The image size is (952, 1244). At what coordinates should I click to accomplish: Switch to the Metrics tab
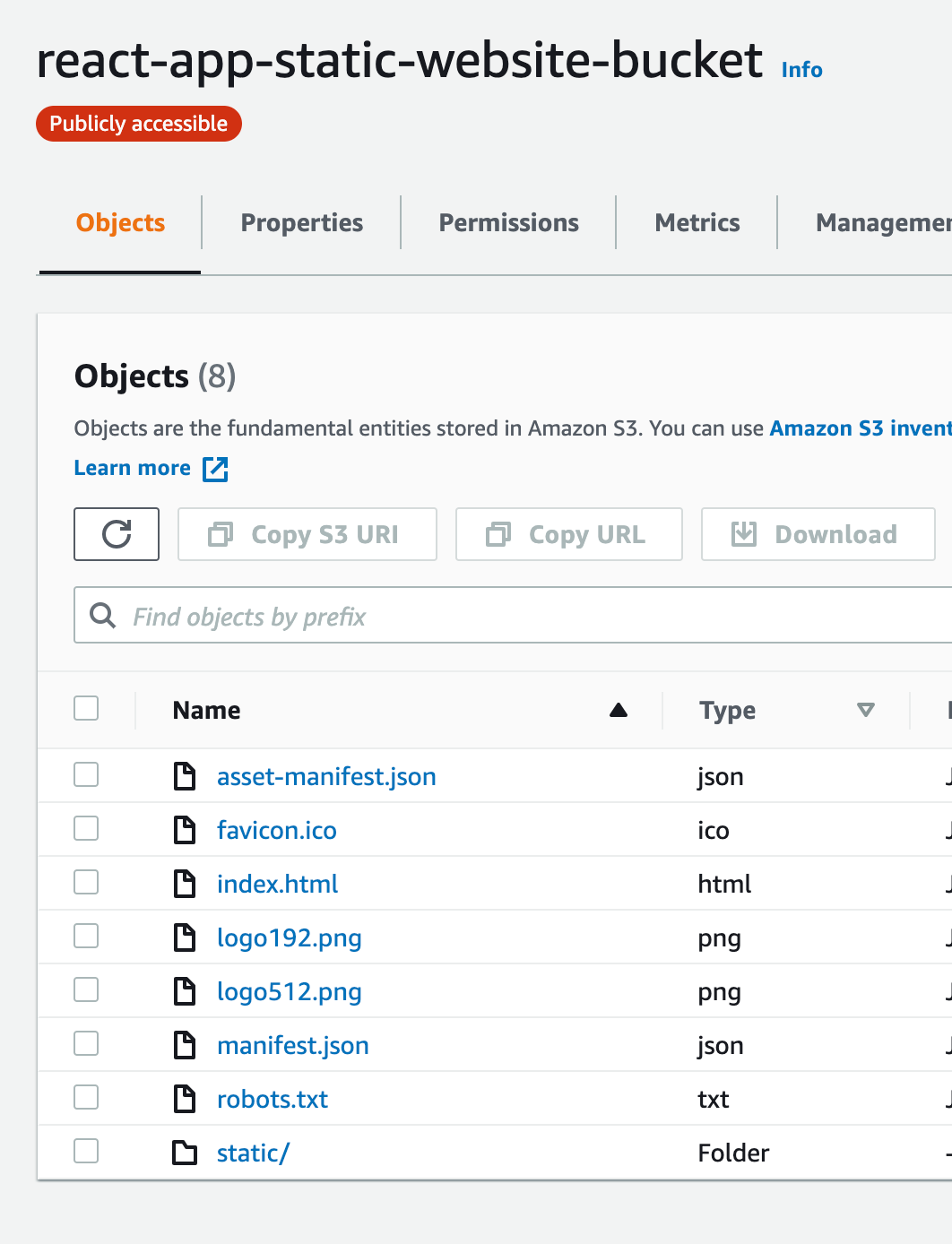tap(697, 222)
